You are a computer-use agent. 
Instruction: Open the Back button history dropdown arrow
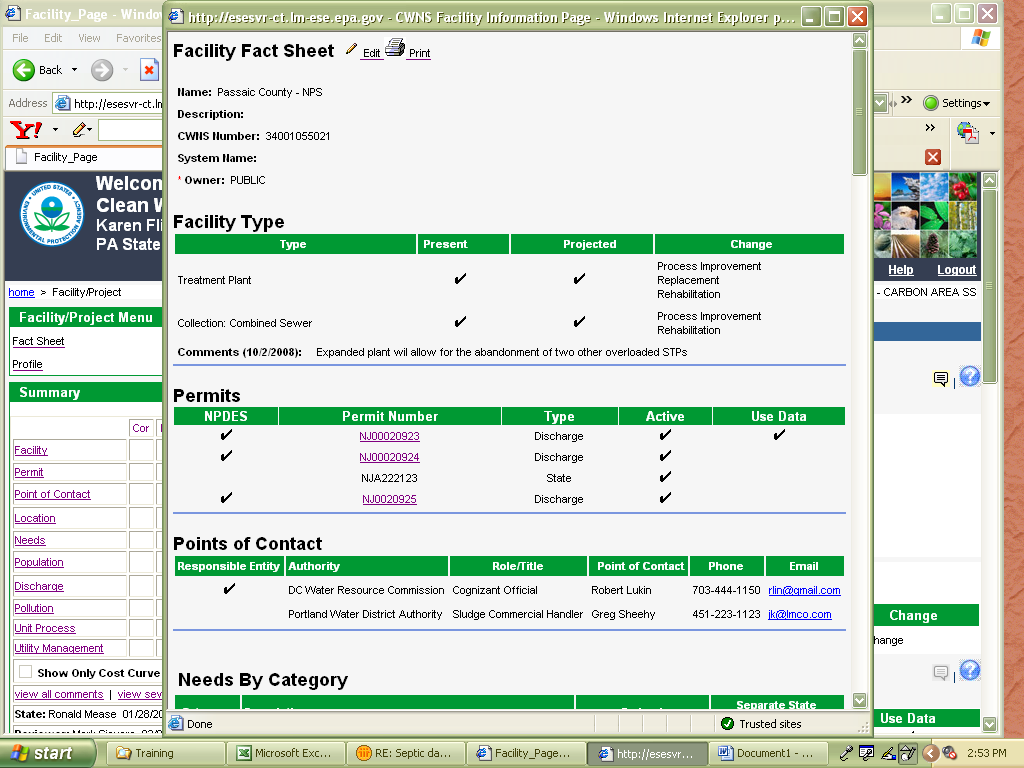click(x=74, y=70)
